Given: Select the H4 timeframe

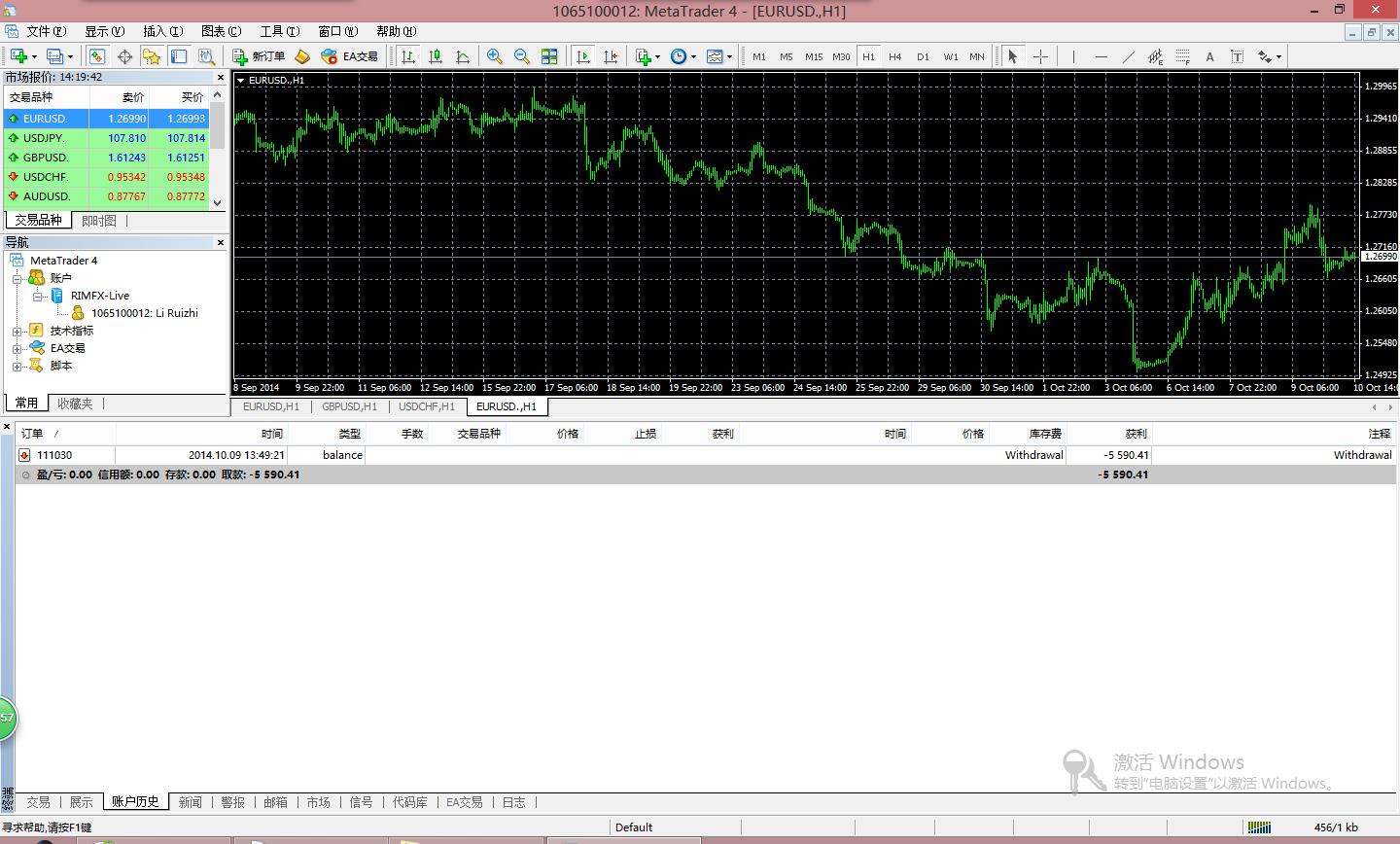Looking at the screenshot, I should coord(895,56).
